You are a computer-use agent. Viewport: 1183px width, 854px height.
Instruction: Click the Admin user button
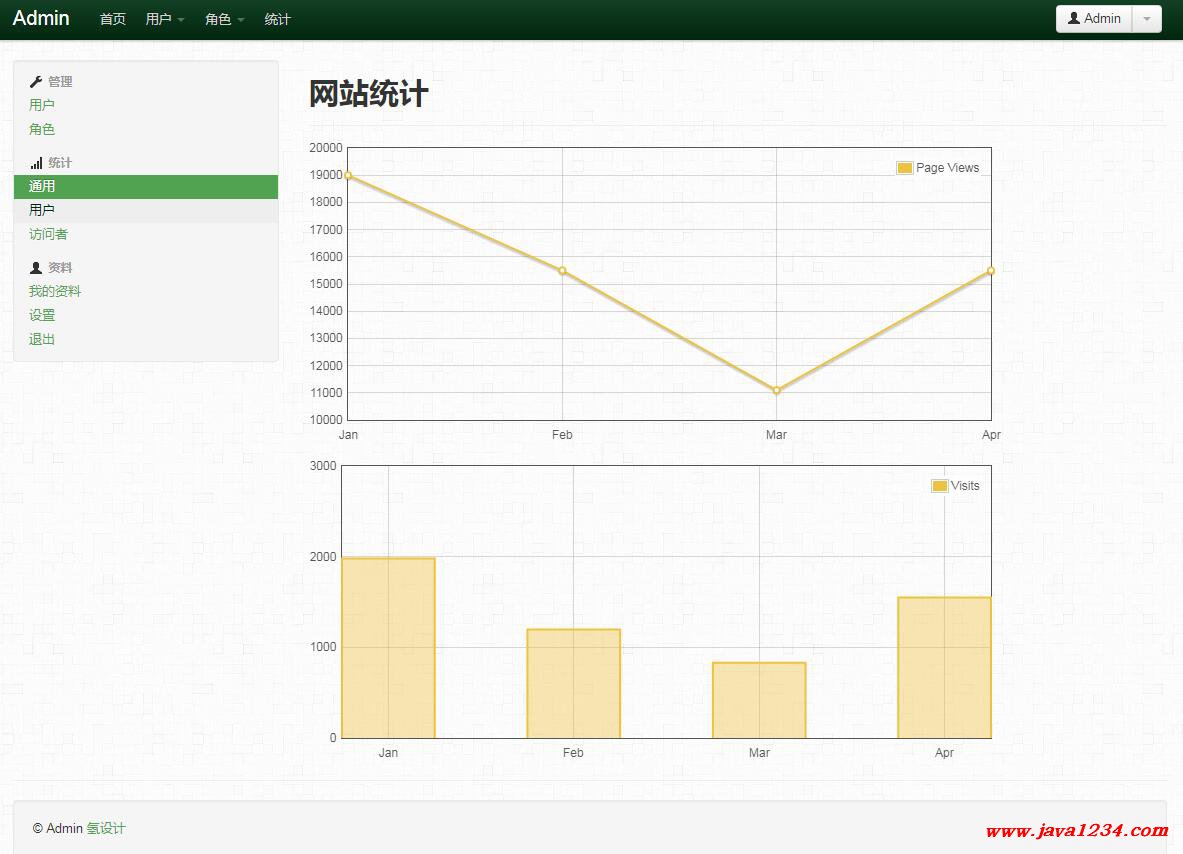(1094, 19)
